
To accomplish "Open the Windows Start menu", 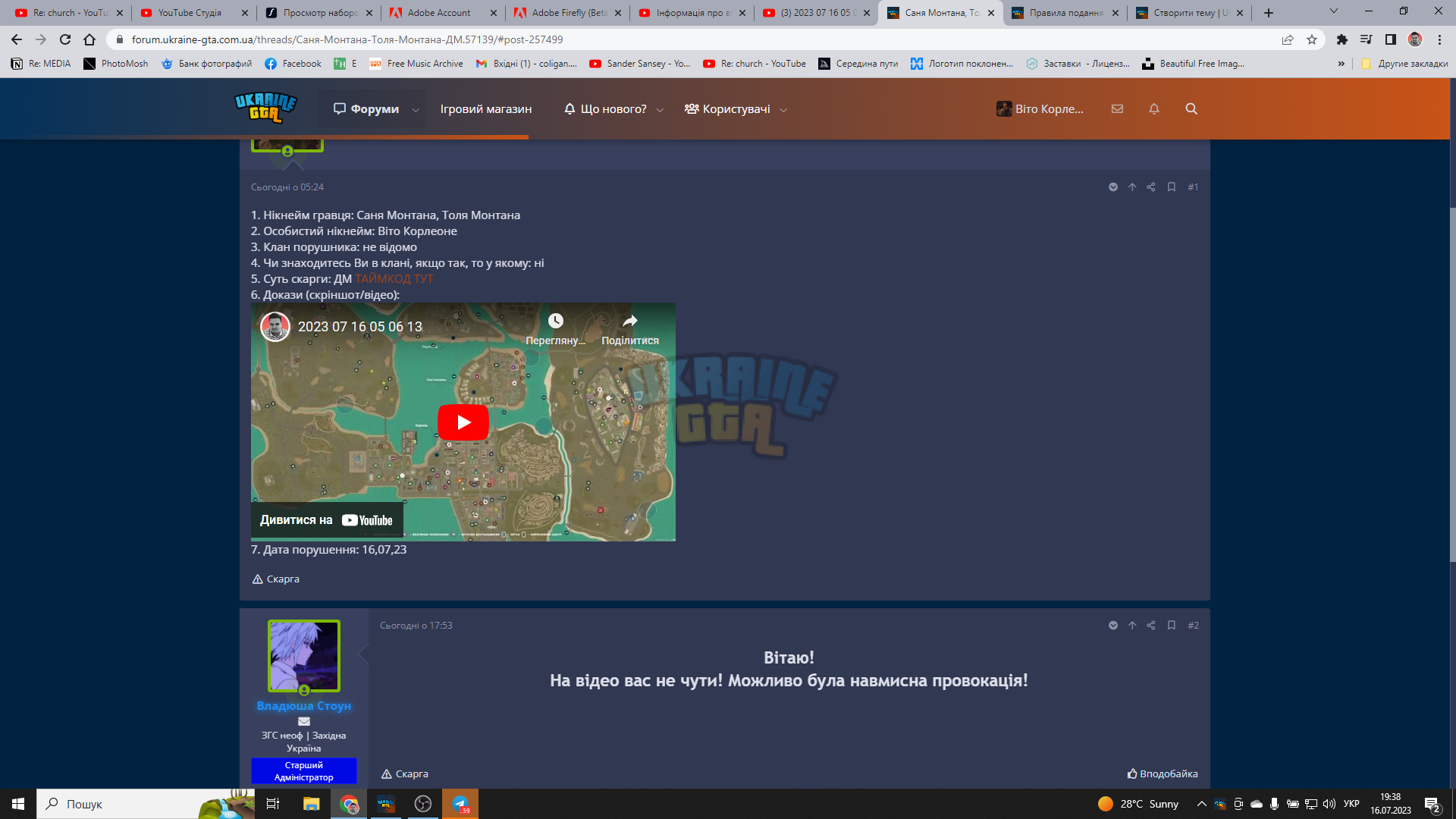I will pyautogui.click(x=18, y=804).
